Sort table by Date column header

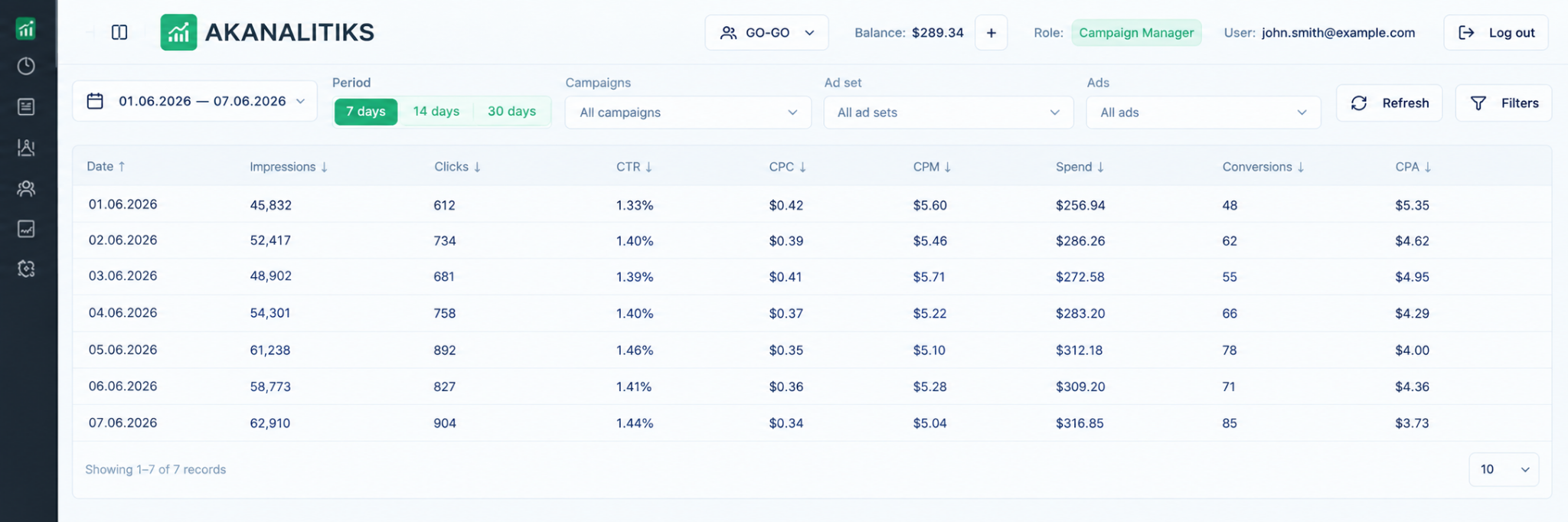(106, 166)
